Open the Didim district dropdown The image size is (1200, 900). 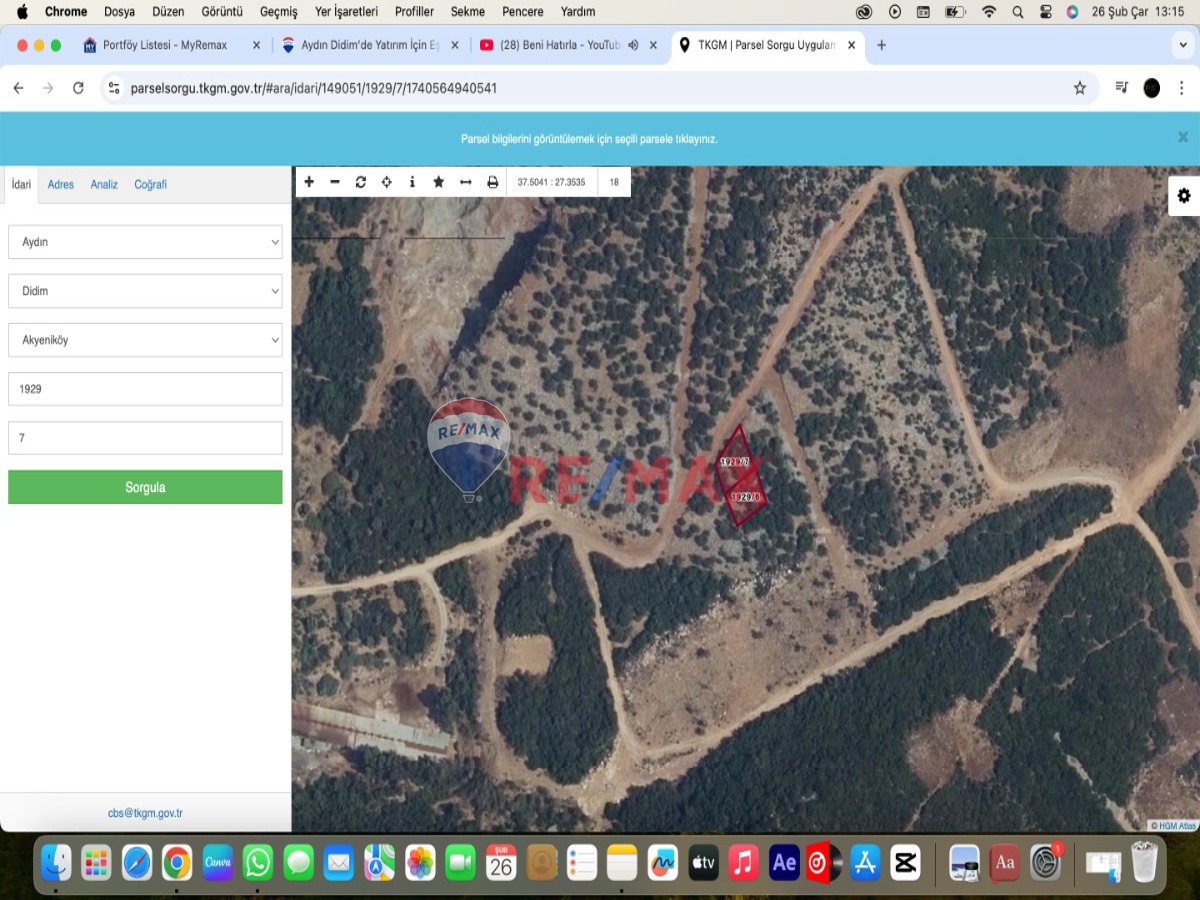(145, 291)
